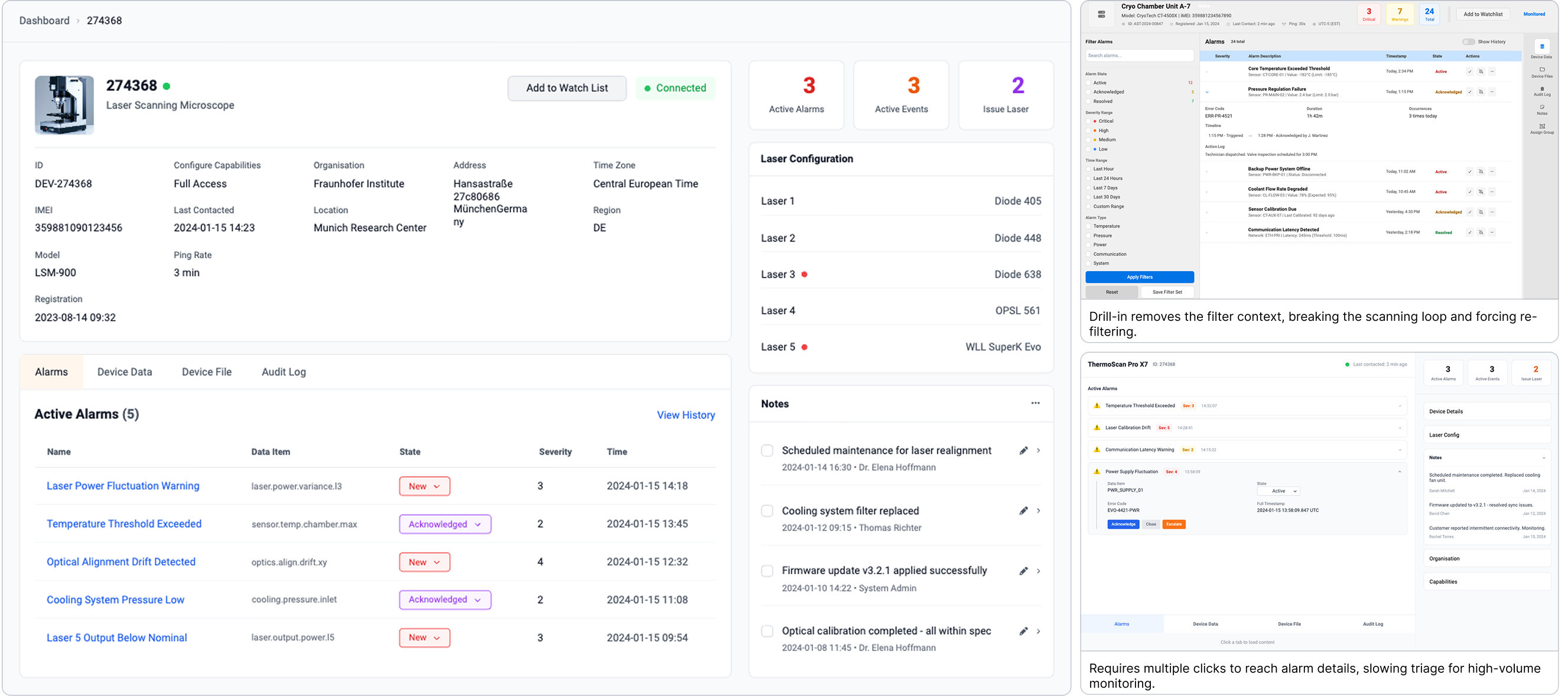The width and height of the screenshot is (1568, 696).
Task: Open state dropdown for Laser Power Fluctuation Warning
Action: pos(424,486)
